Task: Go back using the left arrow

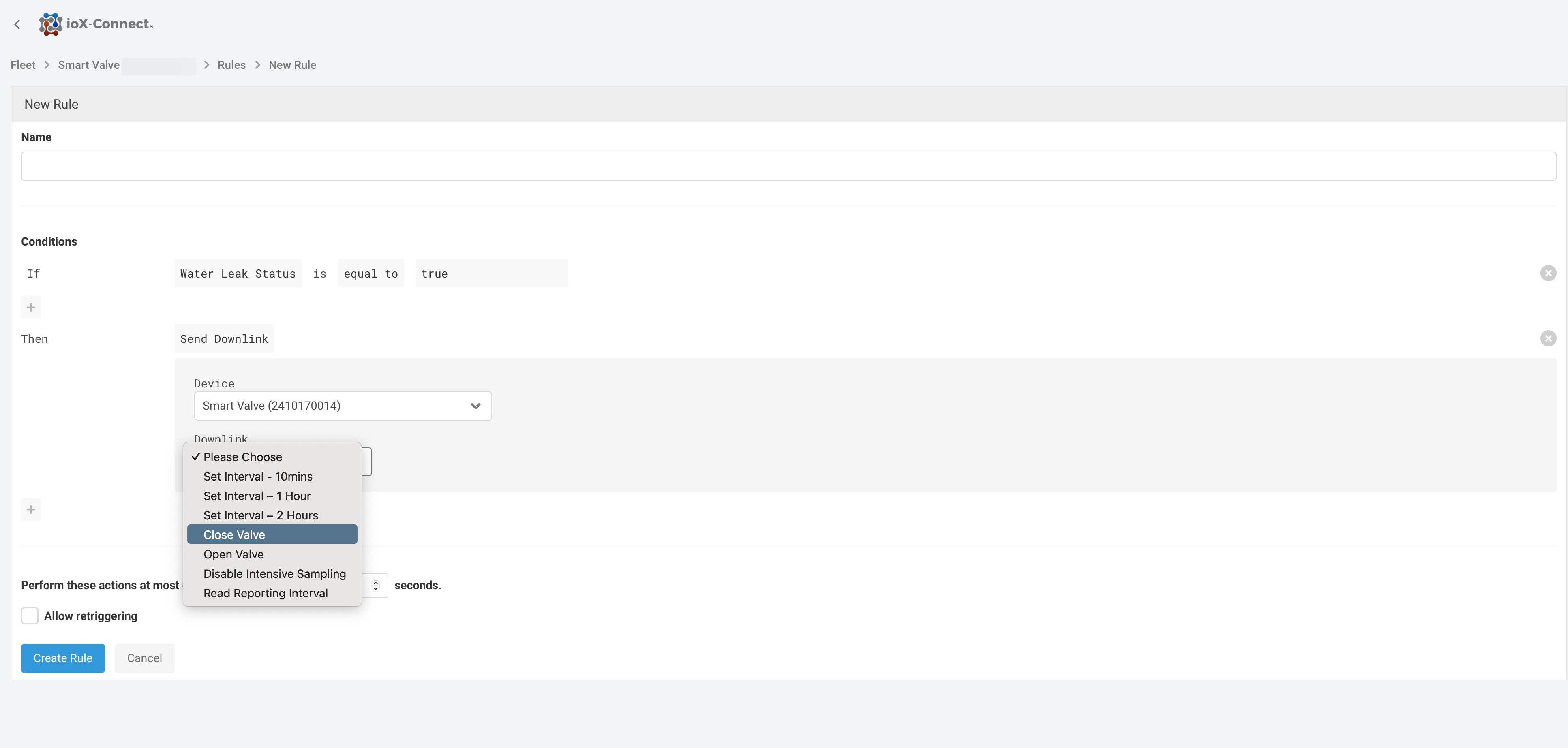Action: point(17,24)
